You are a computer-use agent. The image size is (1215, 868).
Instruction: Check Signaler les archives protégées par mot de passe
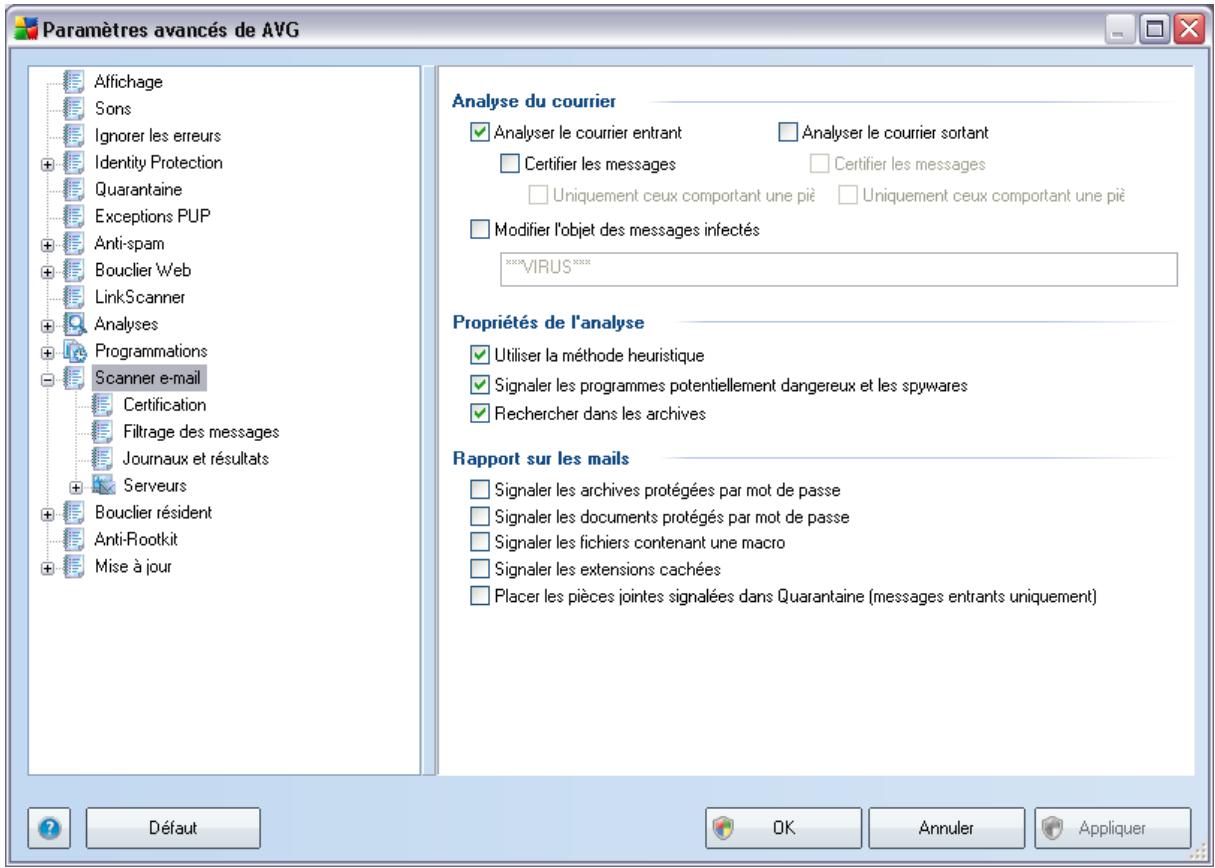click(x=478, y=490)
